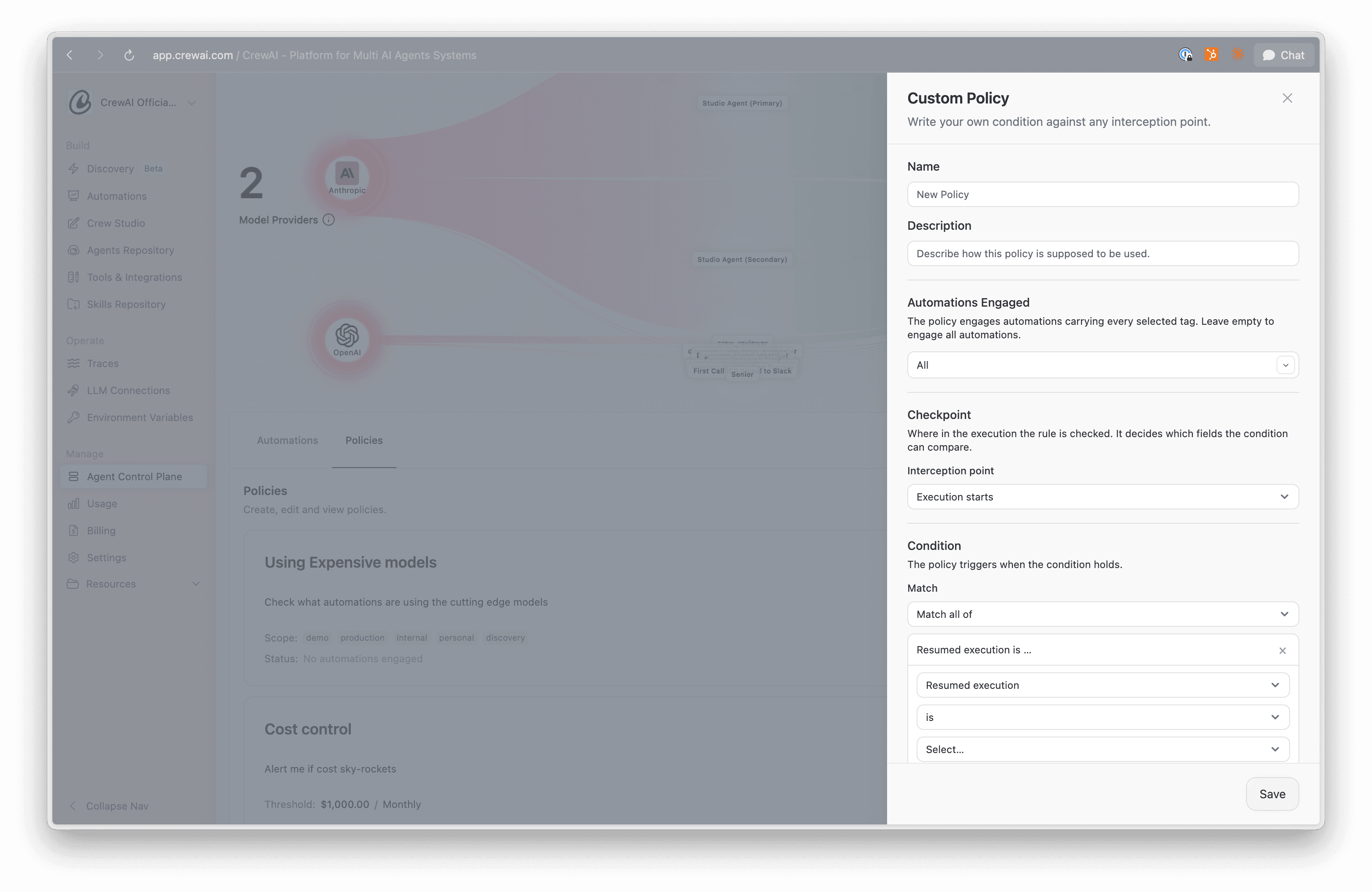Remove the Resumed execution condition row

1282,650
